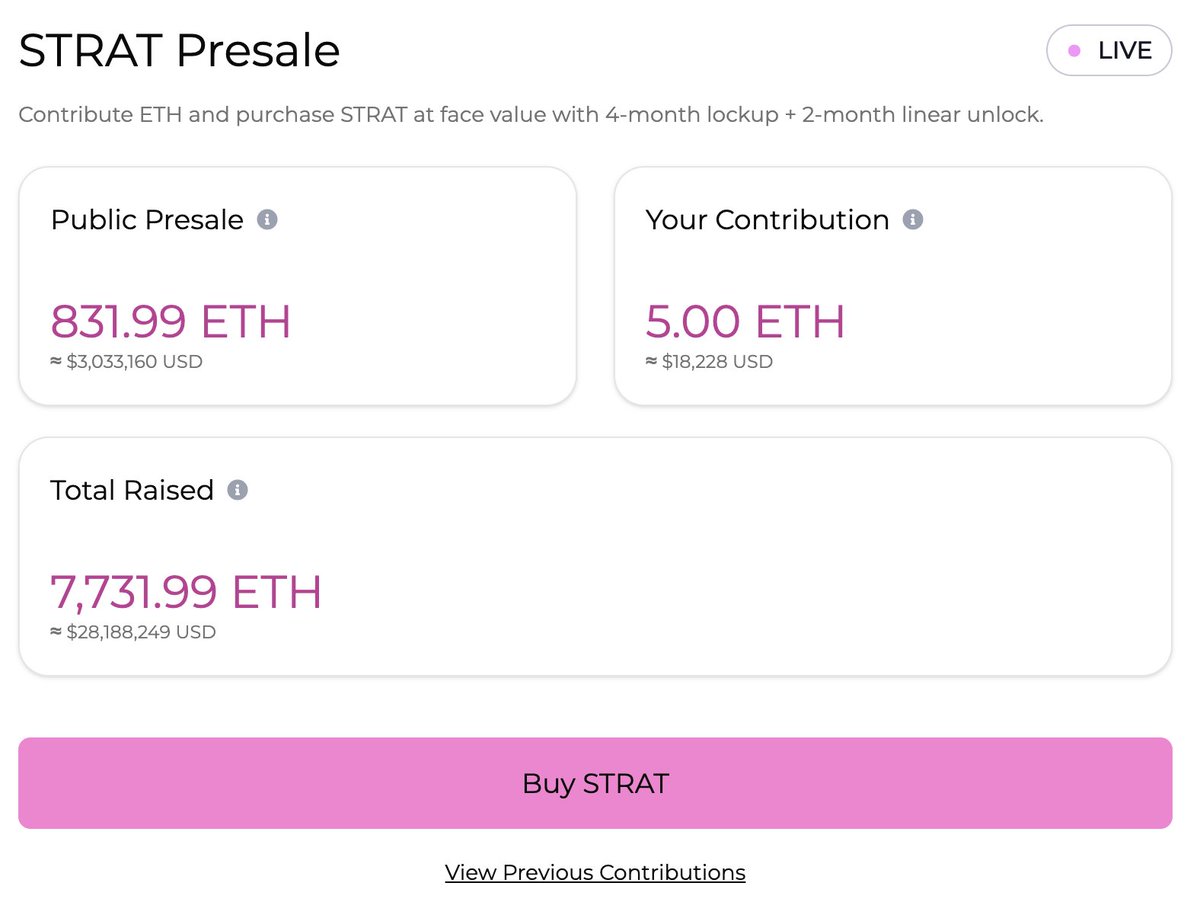
Task: Select the 7,731.99 ETH total amount
Action: tap(186, 592)
